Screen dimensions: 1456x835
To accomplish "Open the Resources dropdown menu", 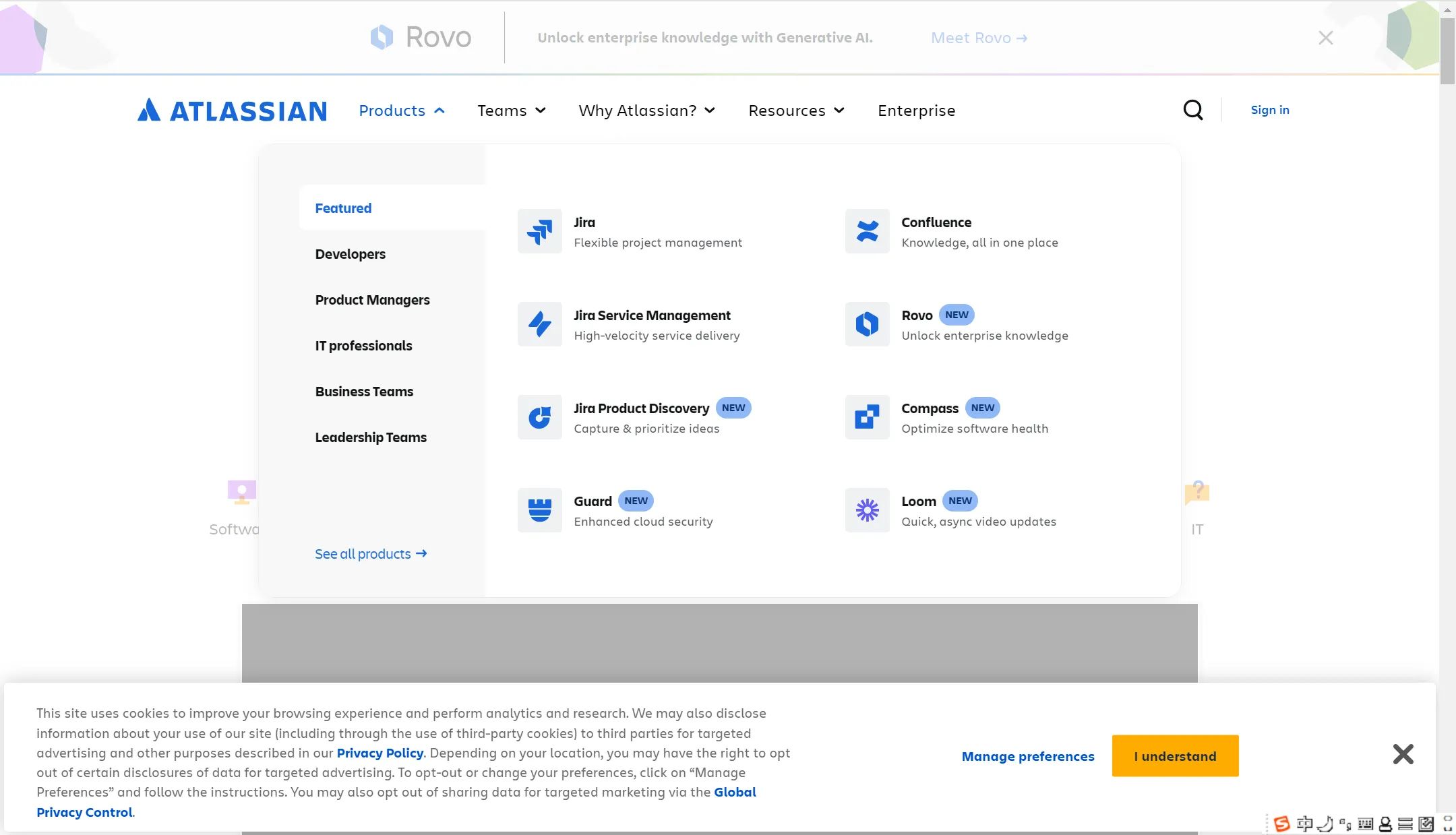I will pyautogui.click(x=795, y=111).
